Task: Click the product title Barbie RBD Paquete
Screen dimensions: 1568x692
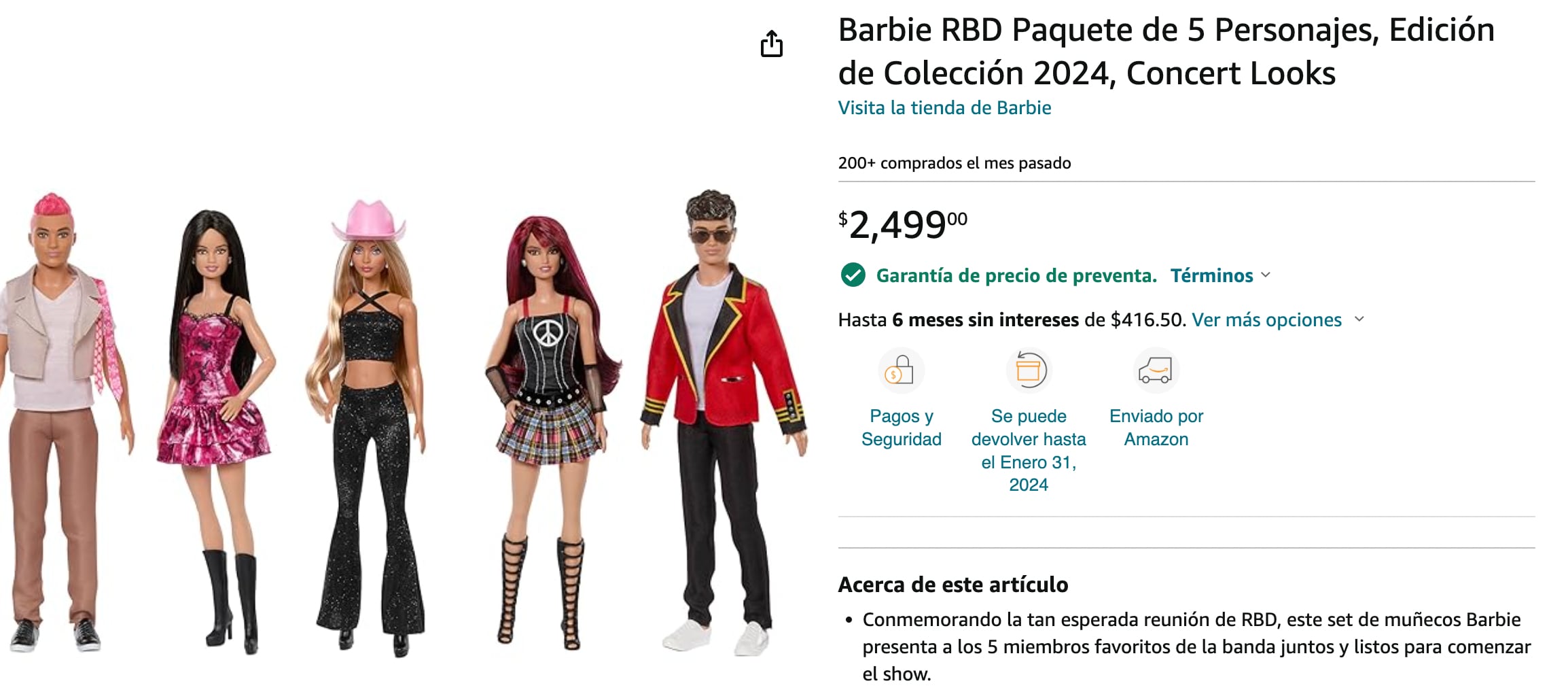Action: pos(1166,52)
